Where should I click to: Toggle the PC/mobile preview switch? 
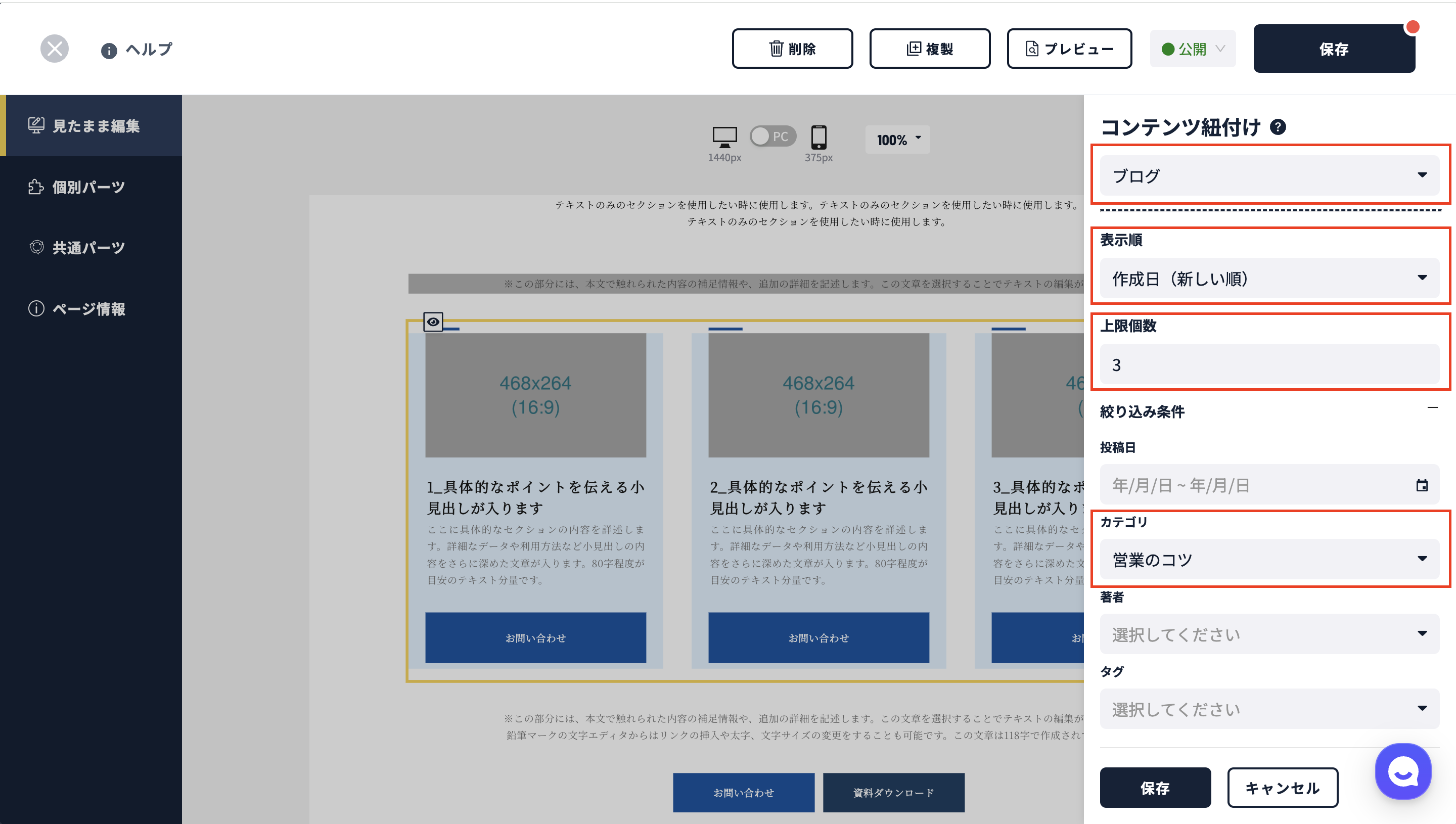[773, 136]
